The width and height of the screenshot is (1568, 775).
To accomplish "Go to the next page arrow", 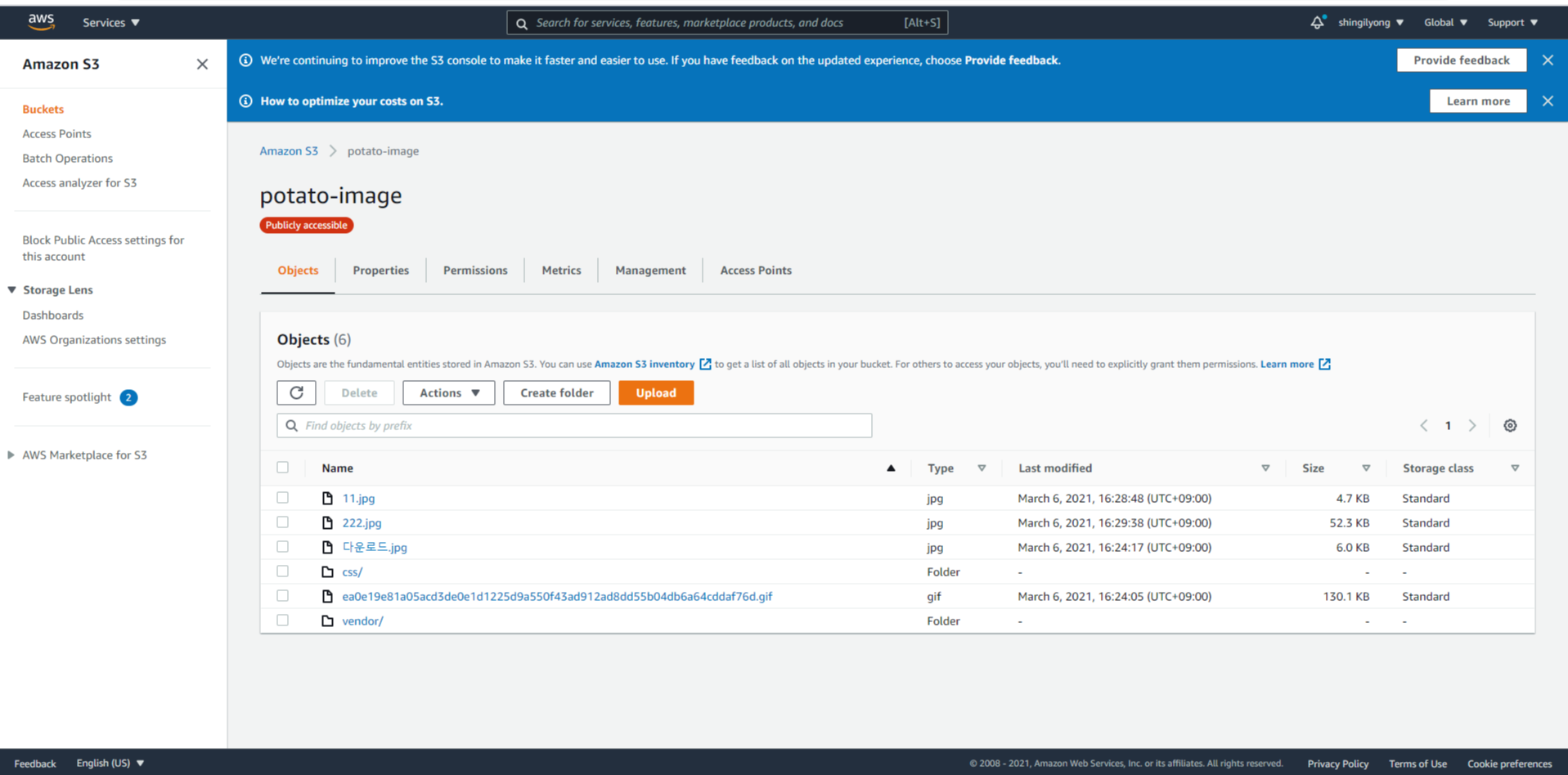I will click(1472, 425).
